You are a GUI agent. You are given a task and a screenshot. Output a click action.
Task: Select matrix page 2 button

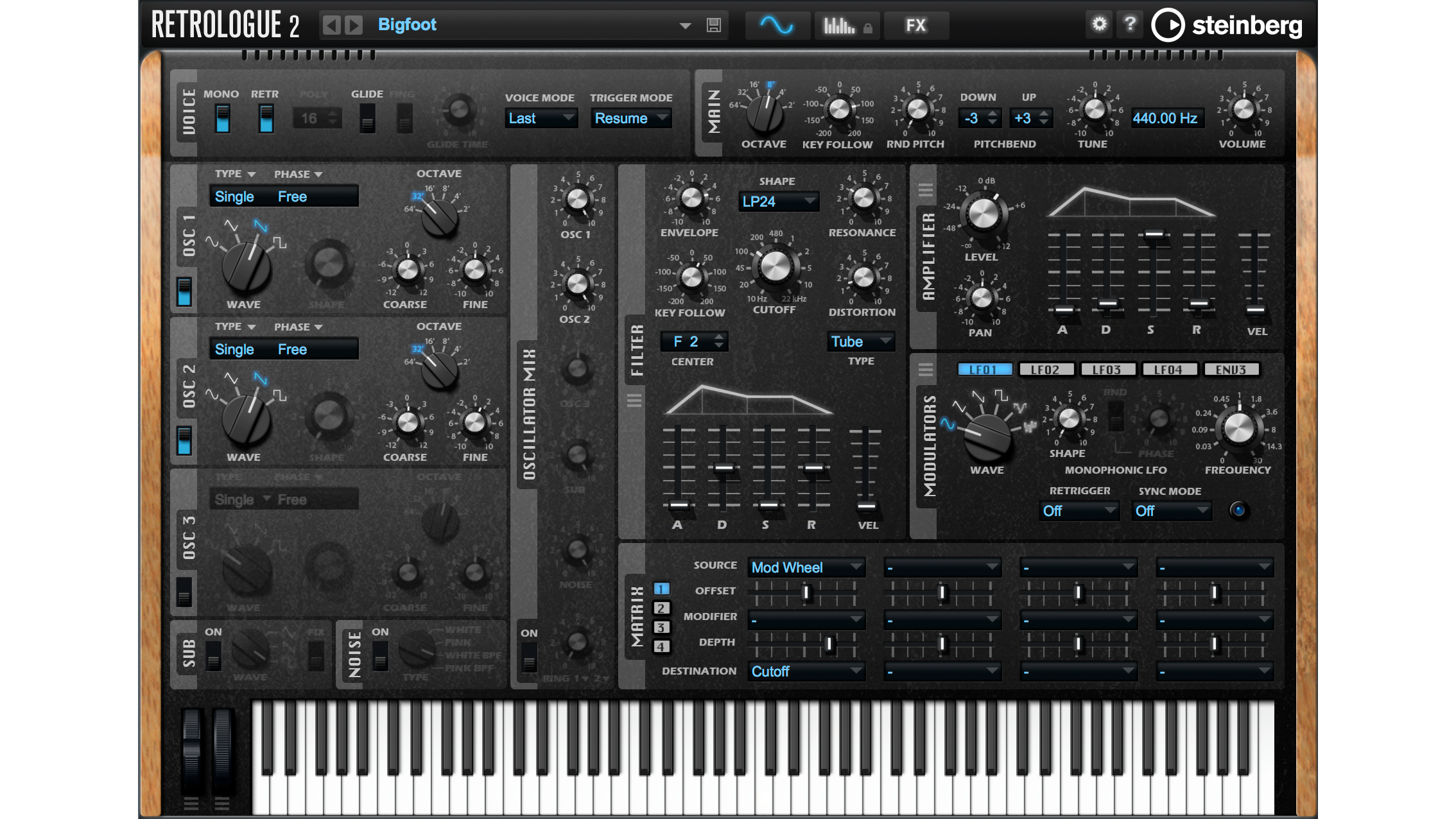tap(661, 608)
